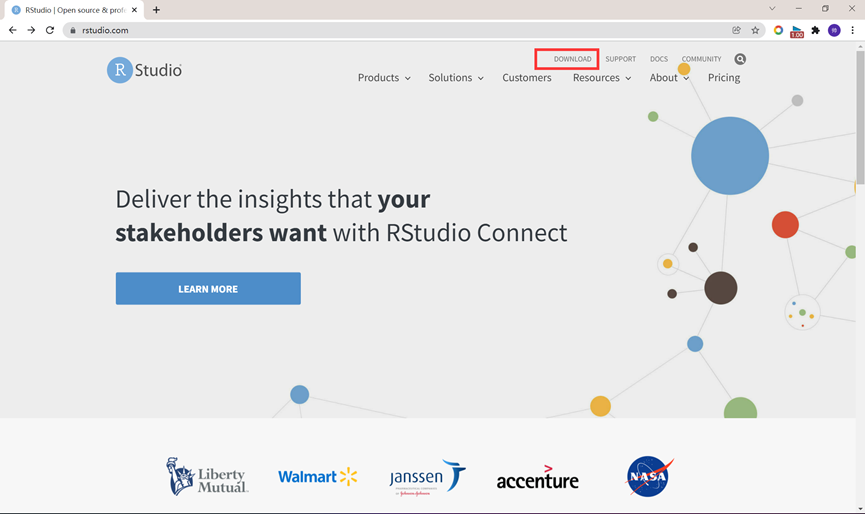
Task: Open the COMMUNITY link
Action: point(701,59)
